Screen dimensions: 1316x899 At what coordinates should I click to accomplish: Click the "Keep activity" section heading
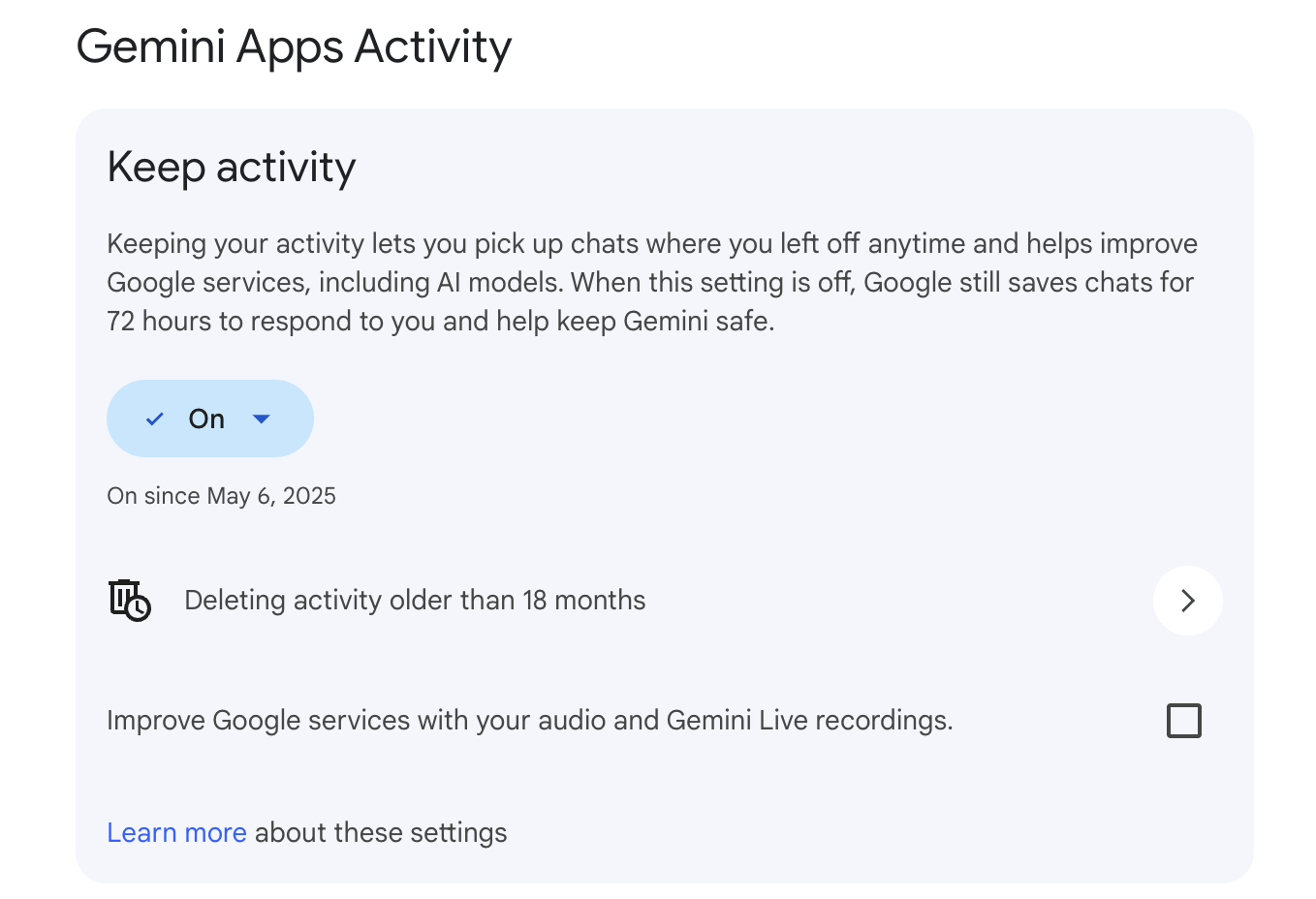[232, 168]
